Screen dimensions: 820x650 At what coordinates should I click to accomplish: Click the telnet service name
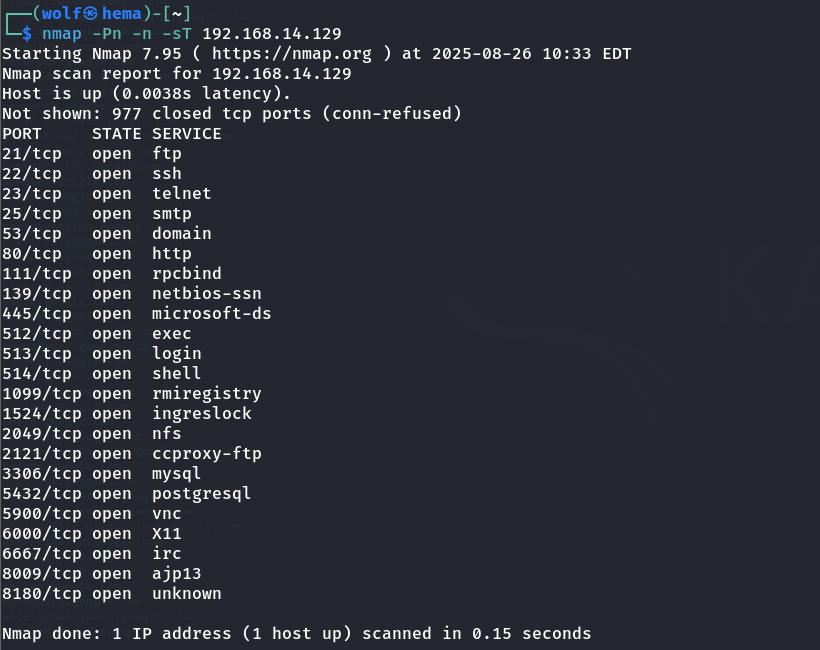point(181,194)
